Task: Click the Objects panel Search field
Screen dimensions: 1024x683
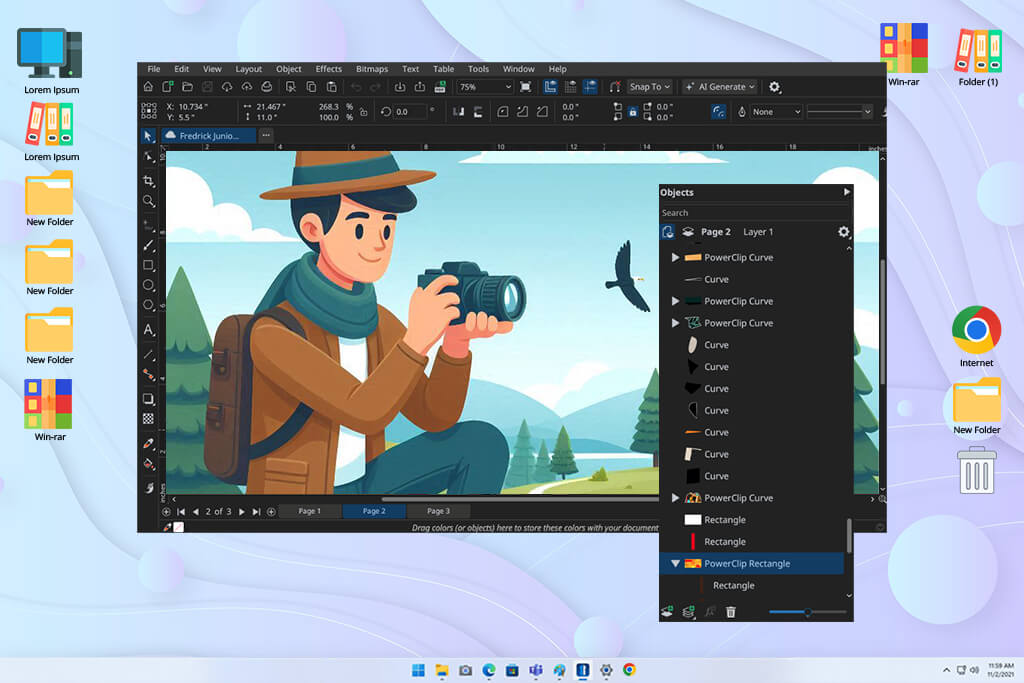Action: [754, 213]
